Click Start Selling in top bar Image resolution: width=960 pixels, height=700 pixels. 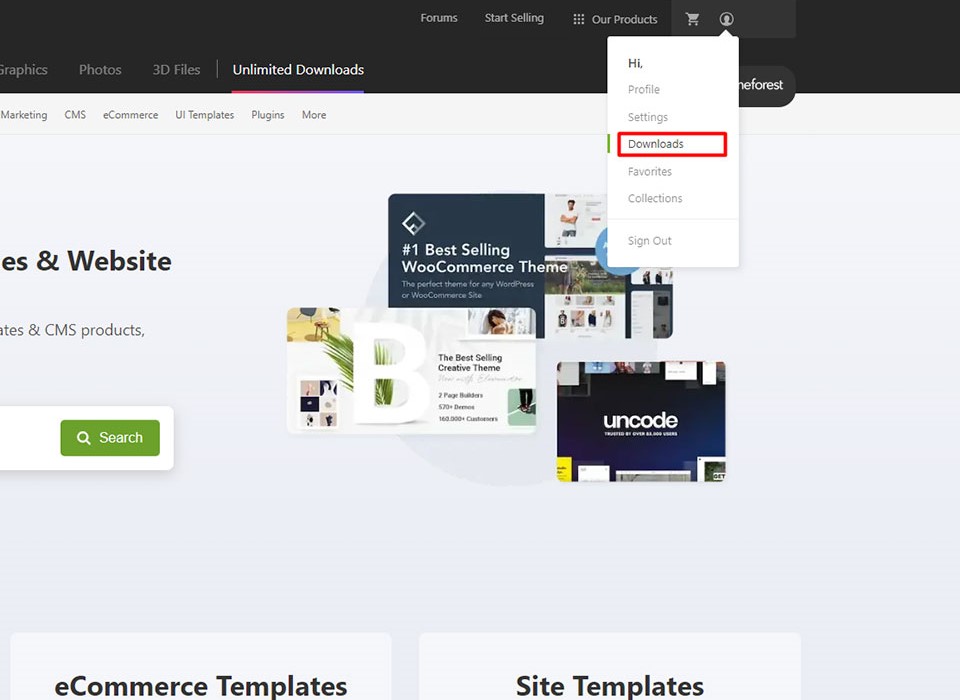(x=514, y=18)
